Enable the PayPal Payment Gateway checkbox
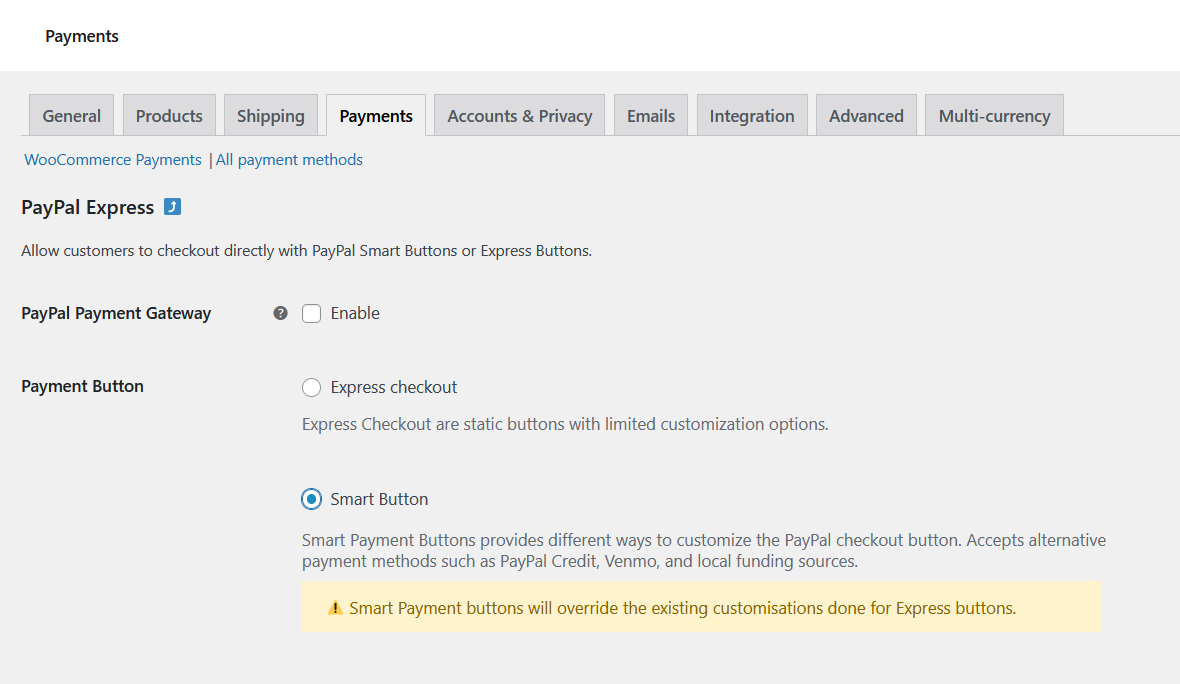Viewport: 1180px width, 684px height. point(312,313)
